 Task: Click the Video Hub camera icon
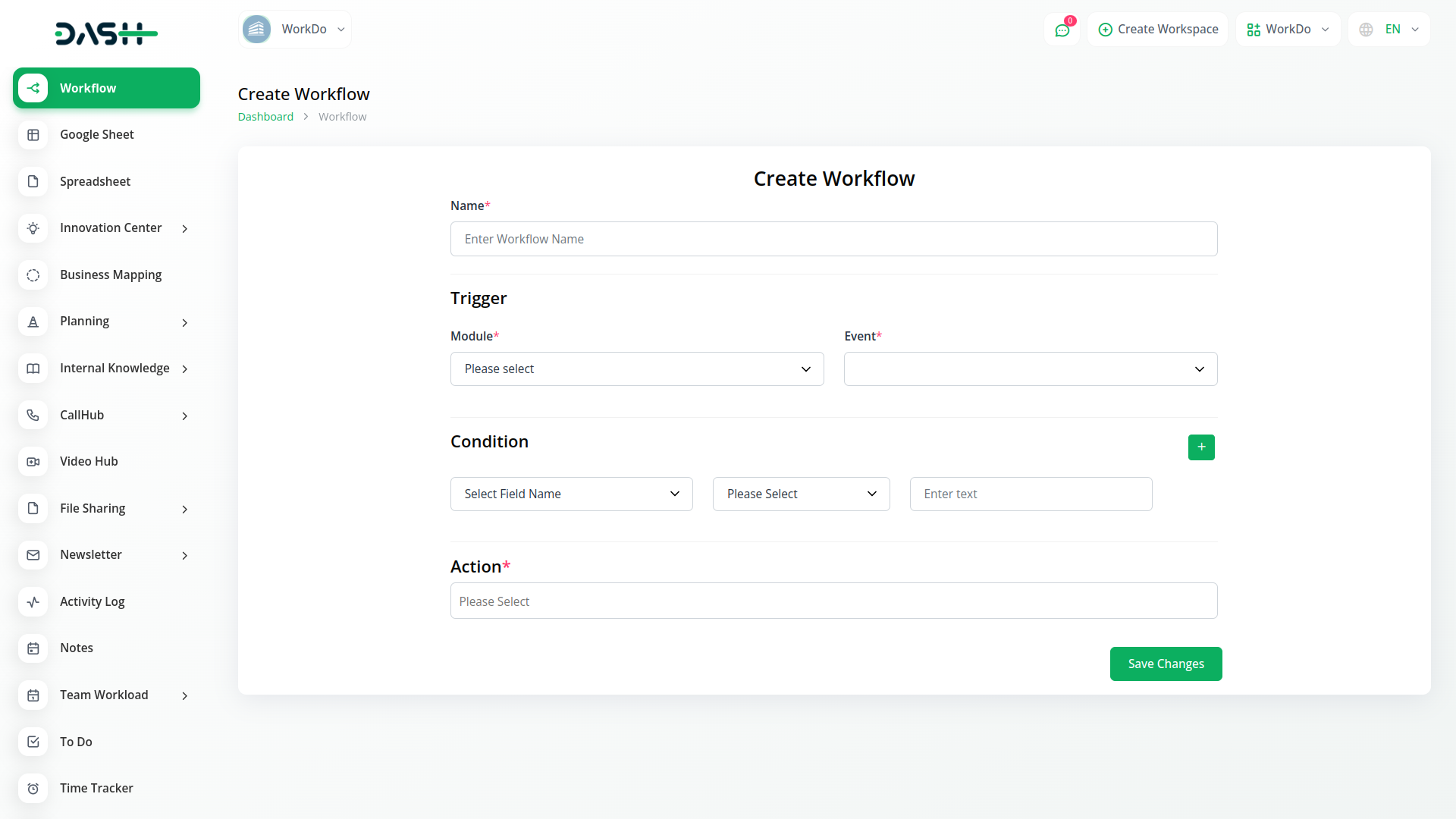tap(33, 462)
